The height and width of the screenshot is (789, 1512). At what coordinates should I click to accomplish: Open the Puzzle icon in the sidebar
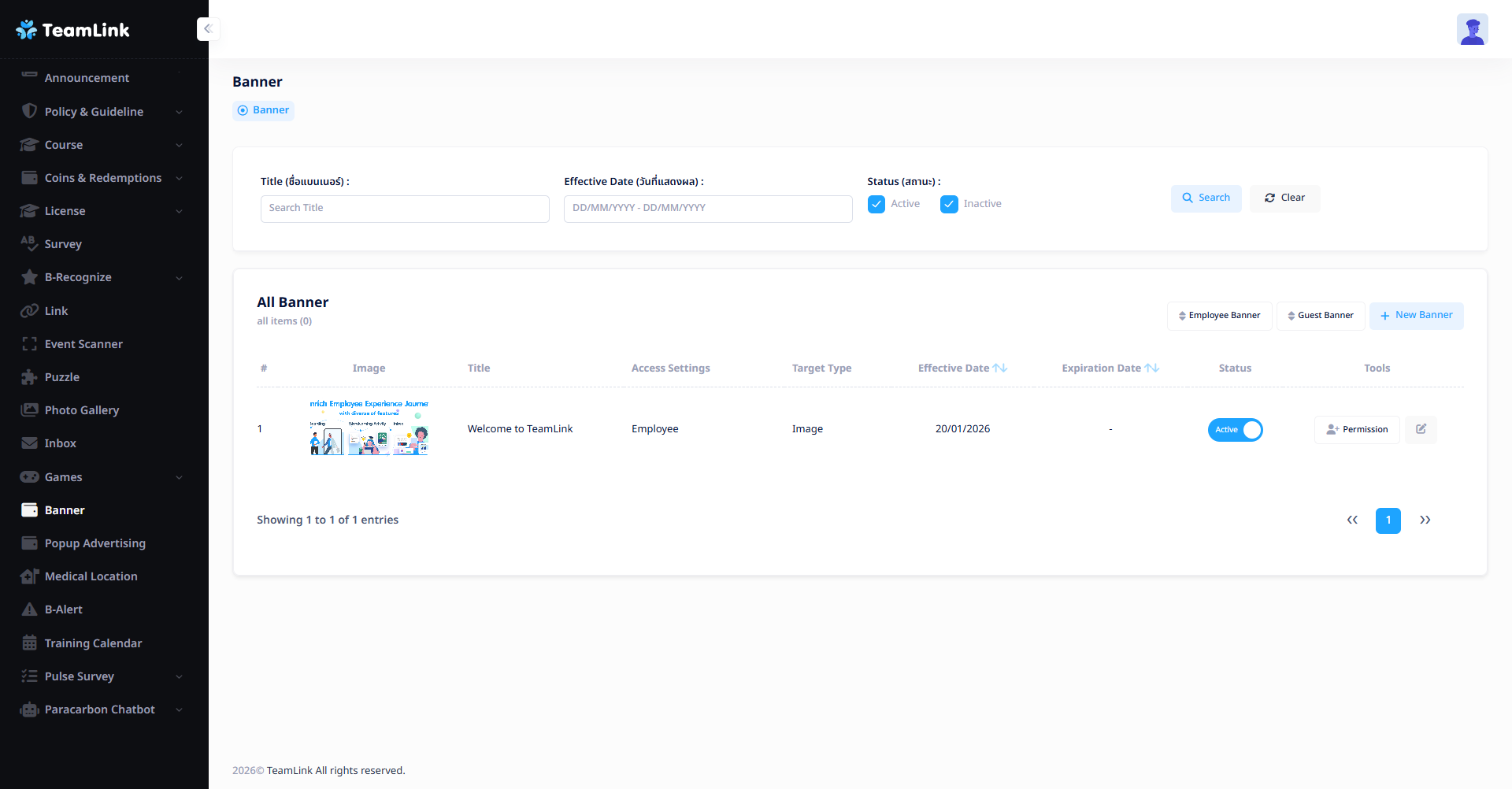click(x=30, y=377)
